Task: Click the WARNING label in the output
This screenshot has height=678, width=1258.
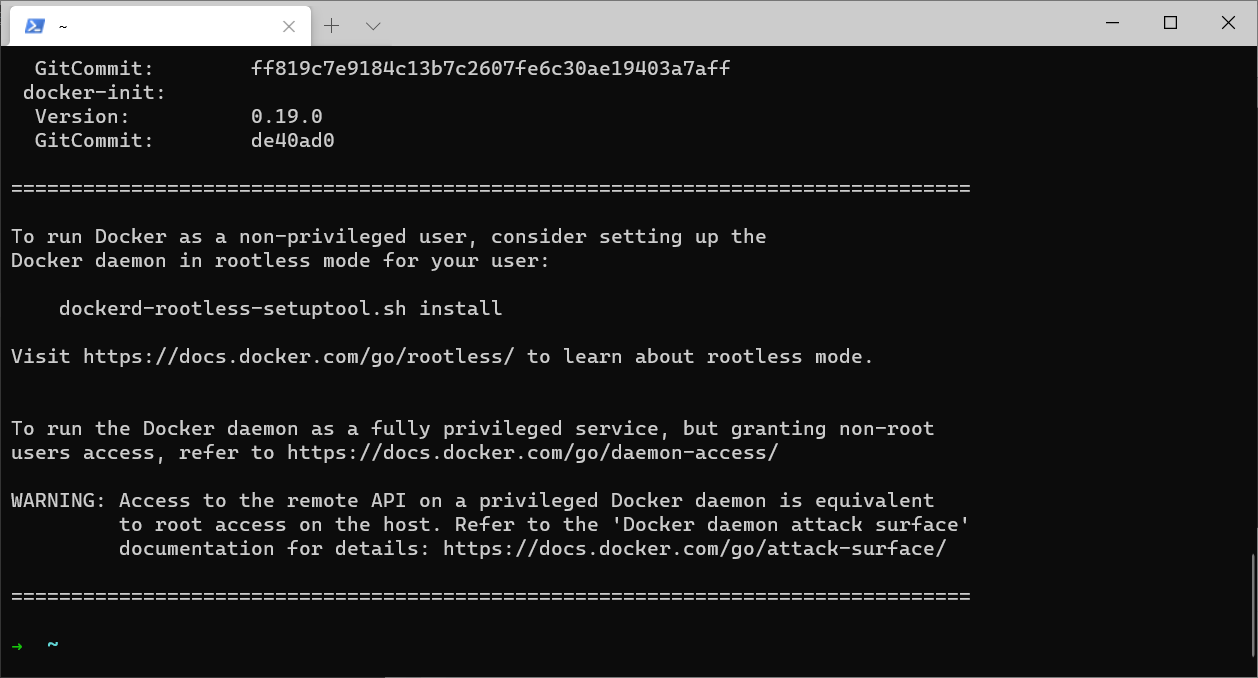Action: [x=58, y=500]
